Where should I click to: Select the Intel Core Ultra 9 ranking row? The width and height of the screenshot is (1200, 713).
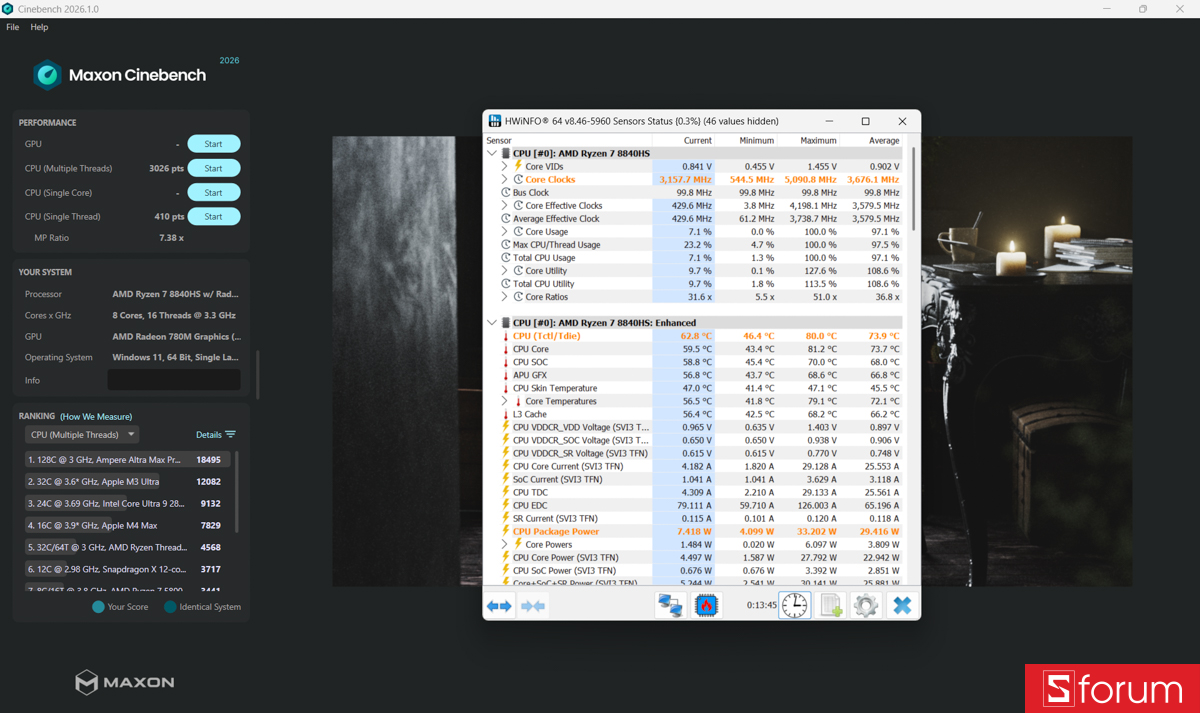128,504
